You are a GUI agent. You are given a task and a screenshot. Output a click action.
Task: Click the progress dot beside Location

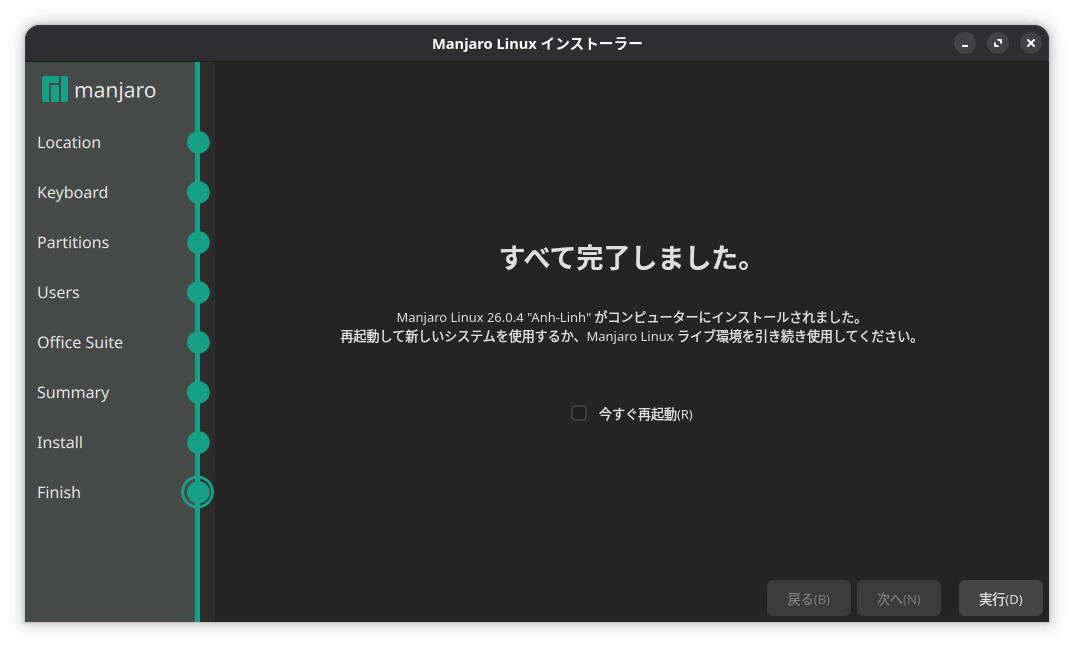click(x=198, y=142)
